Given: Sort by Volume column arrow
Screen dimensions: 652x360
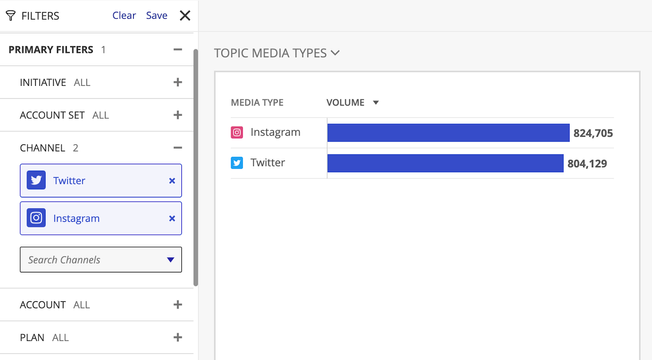Looking at the screenshot, I should (376, 103).
